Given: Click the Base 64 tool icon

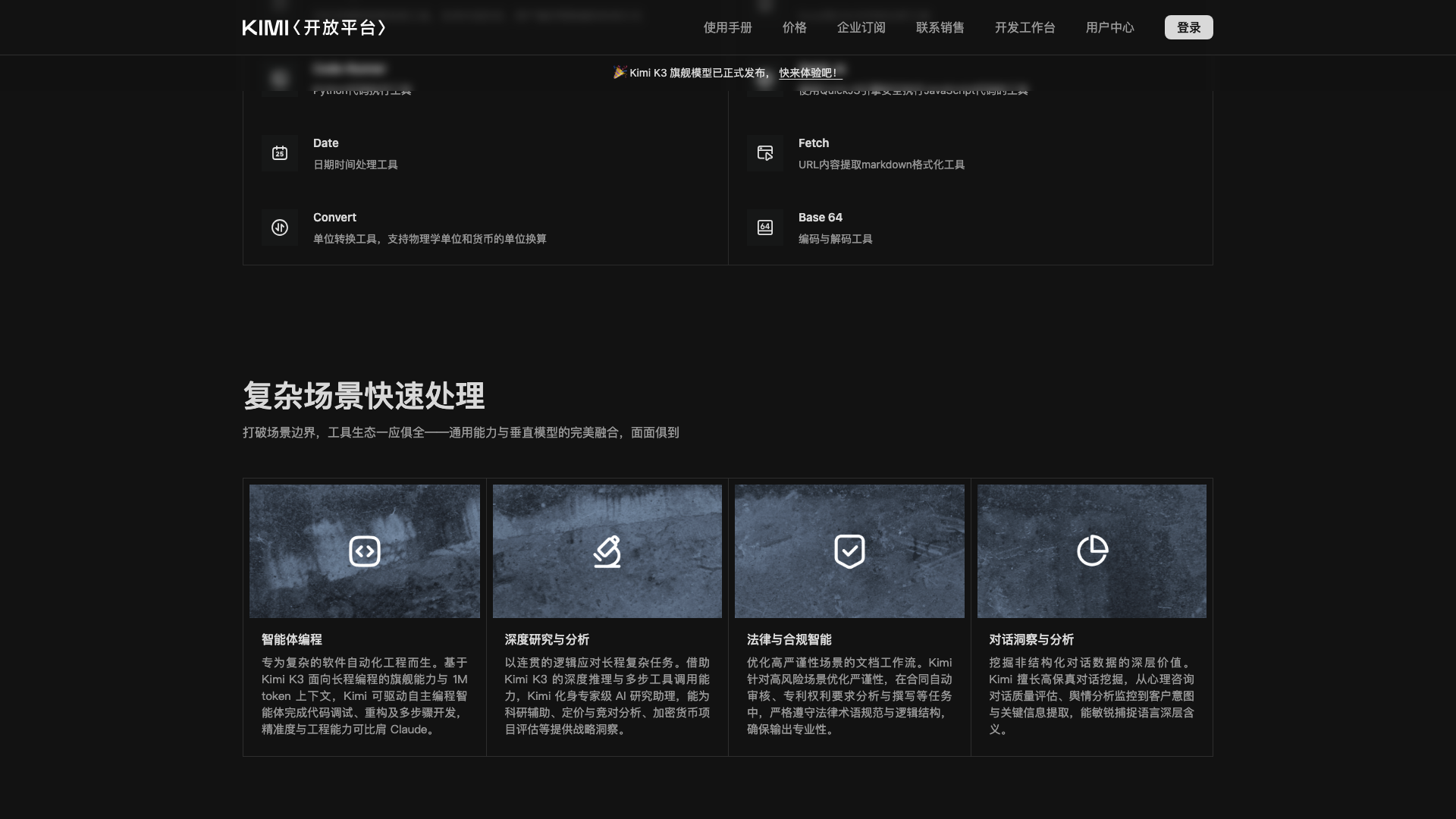Looking at the screenshot, I should [765, 227].
